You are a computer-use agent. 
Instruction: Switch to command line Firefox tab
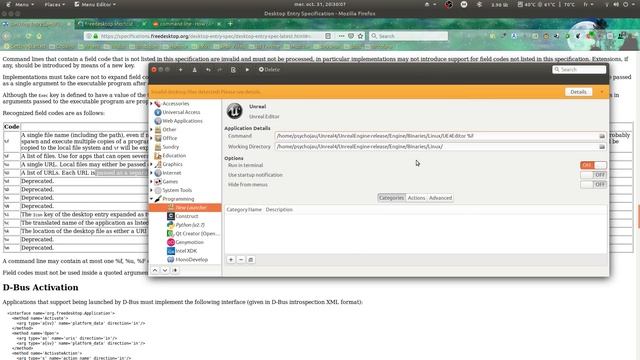(x=187, y=24)
